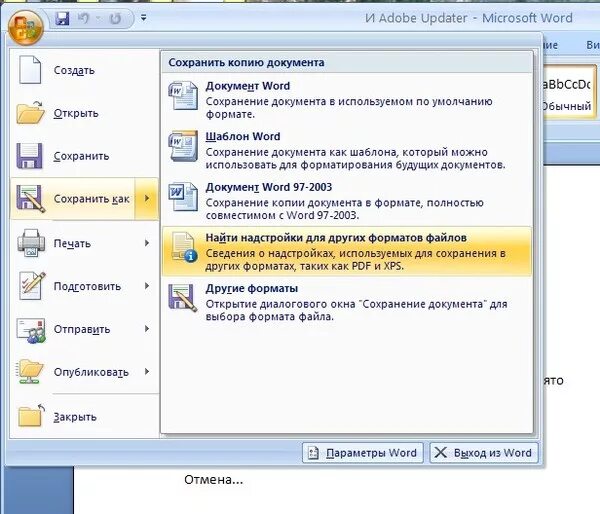
Task: Click the open folder icon beside Открыть
Action: (31, 113)
